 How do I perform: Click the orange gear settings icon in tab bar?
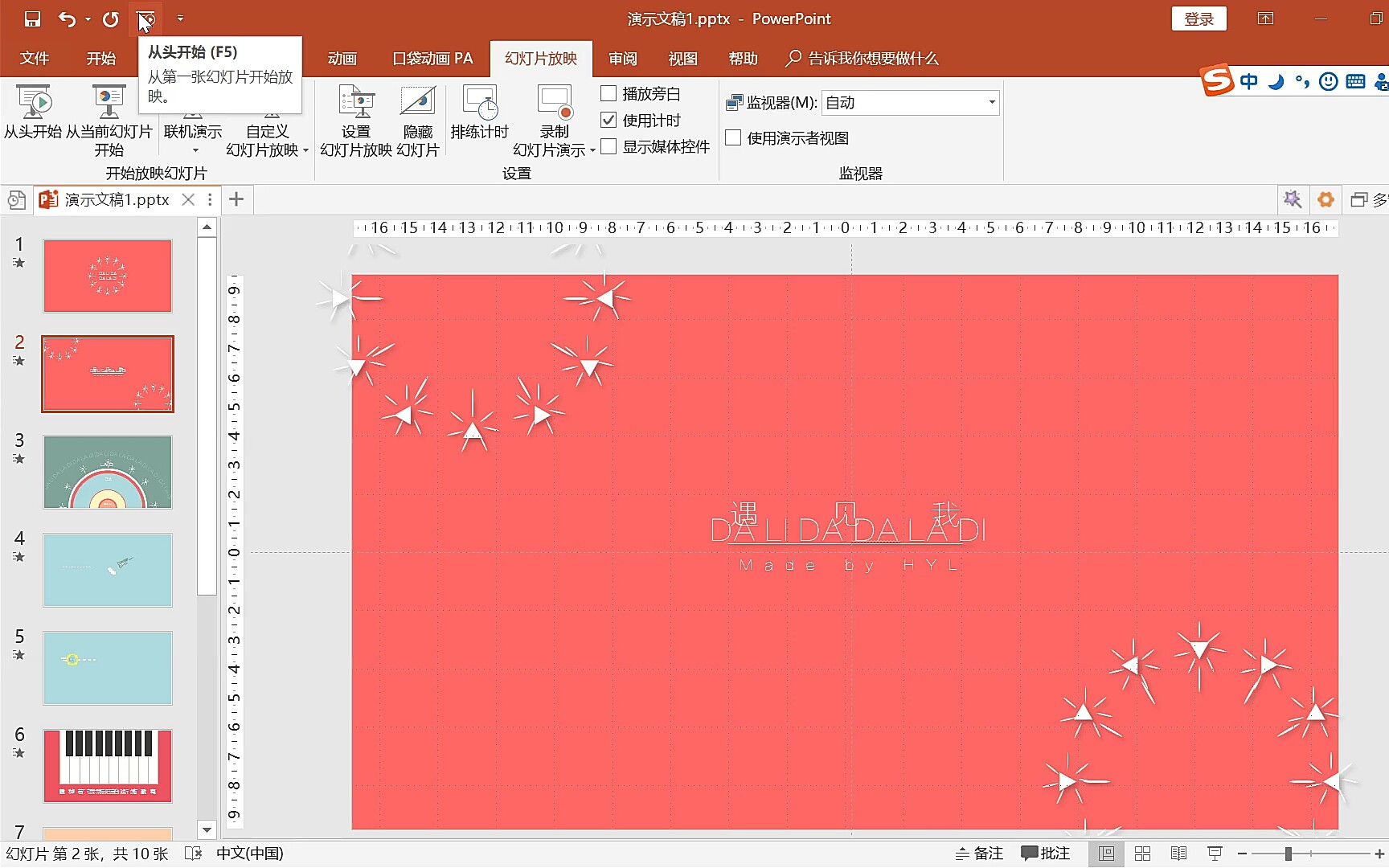[1325, 199]
